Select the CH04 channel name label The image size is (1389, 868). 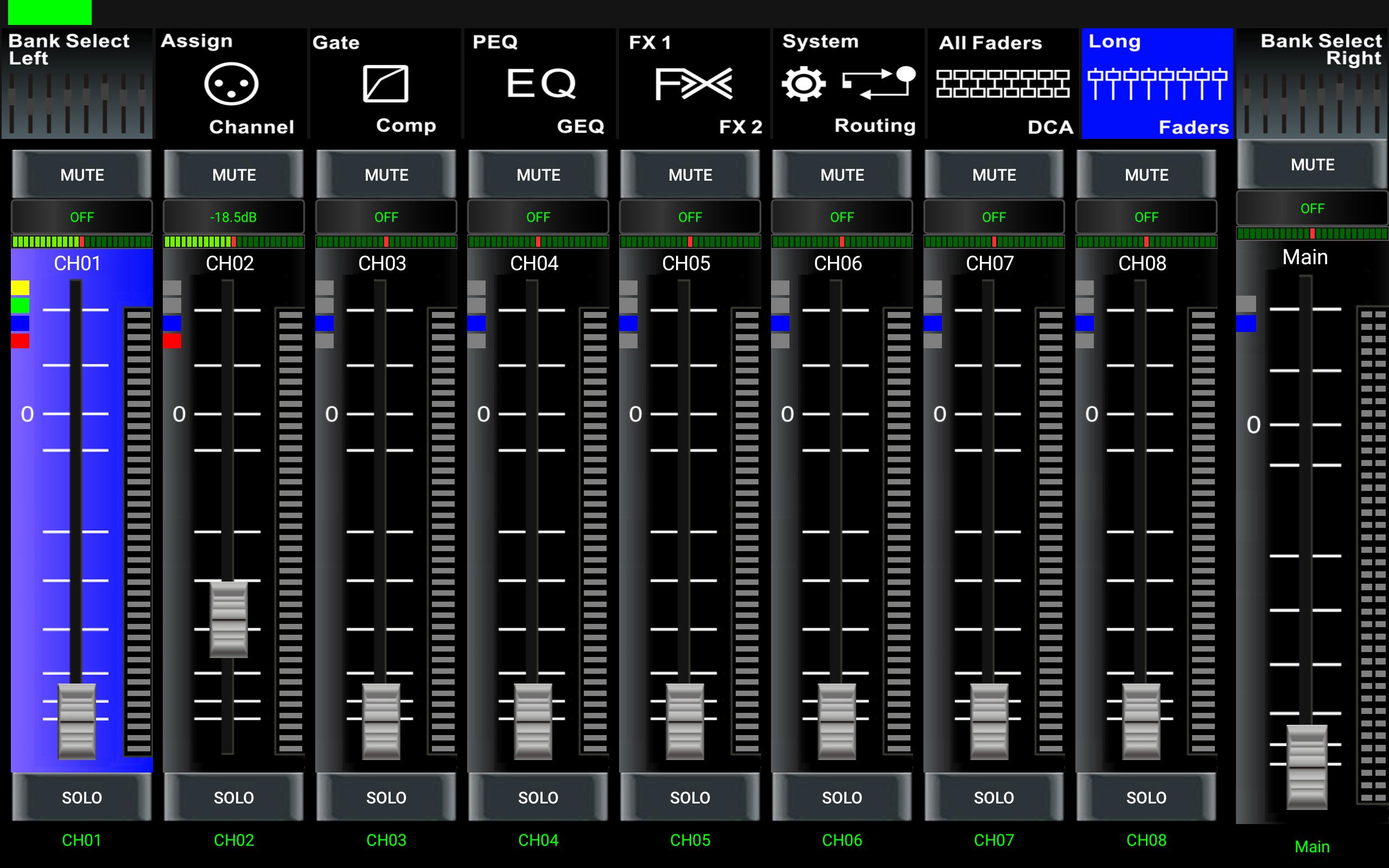[534, 264]
